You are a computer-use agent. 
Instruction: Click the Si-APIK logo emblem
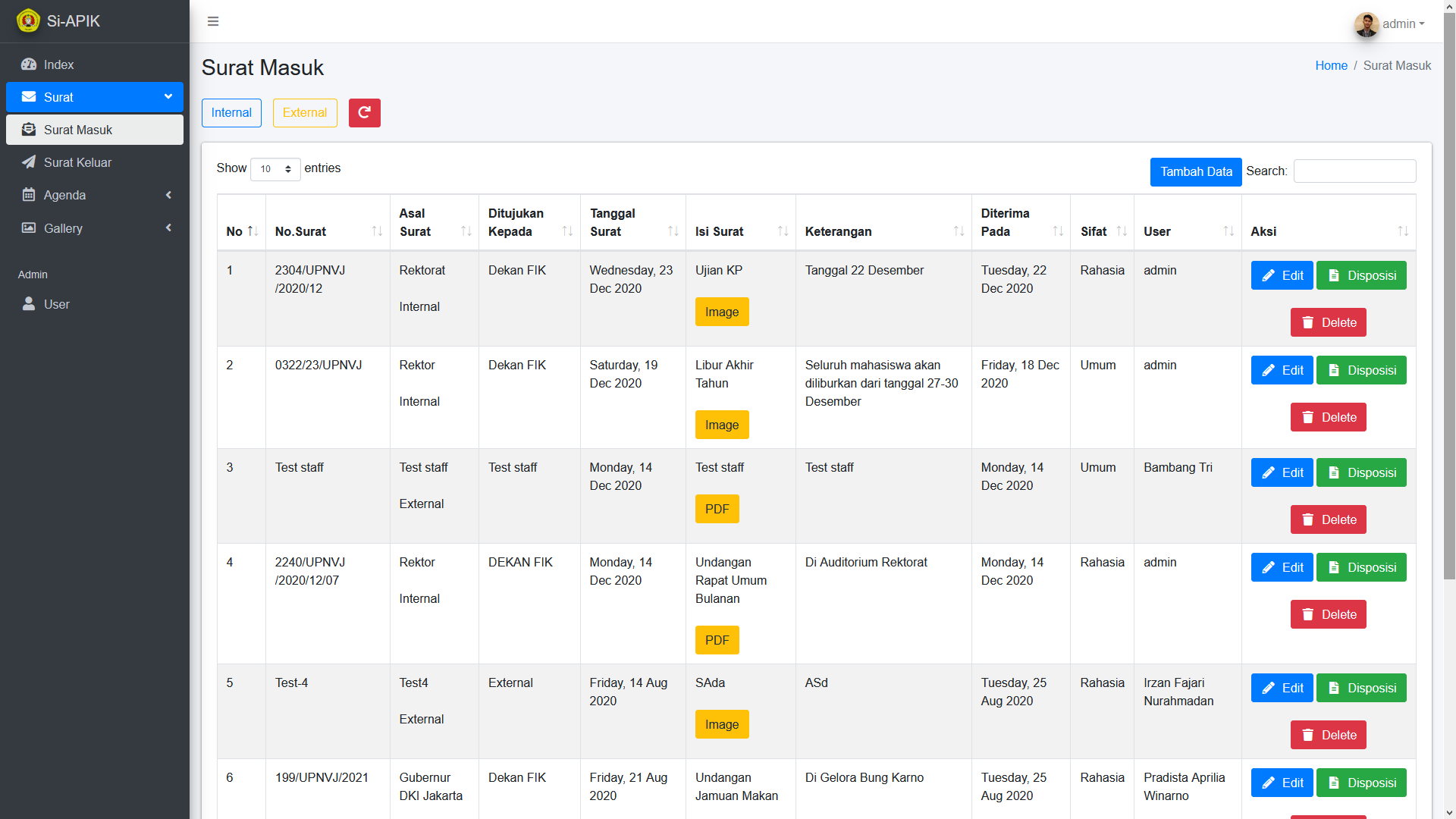click(x=28, y=20)
